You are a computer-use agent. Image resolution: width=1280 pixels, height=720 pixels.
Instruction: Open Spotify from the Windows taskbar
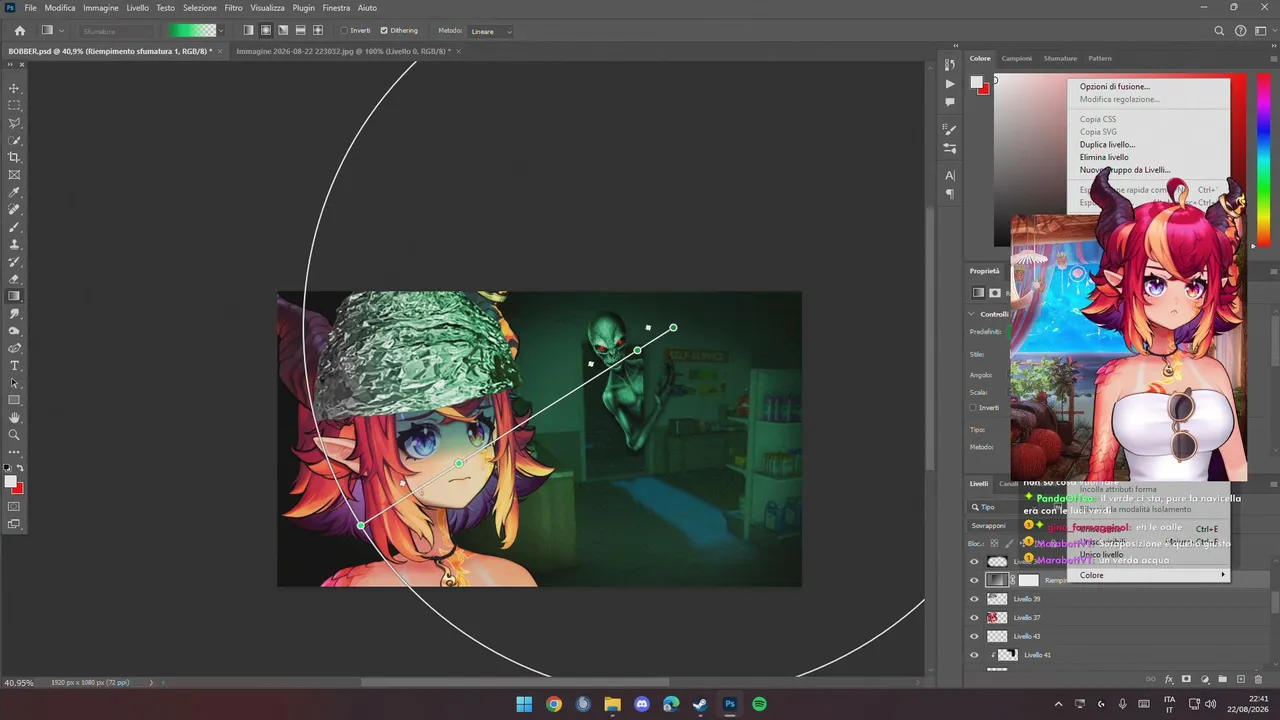pos(759,704)
